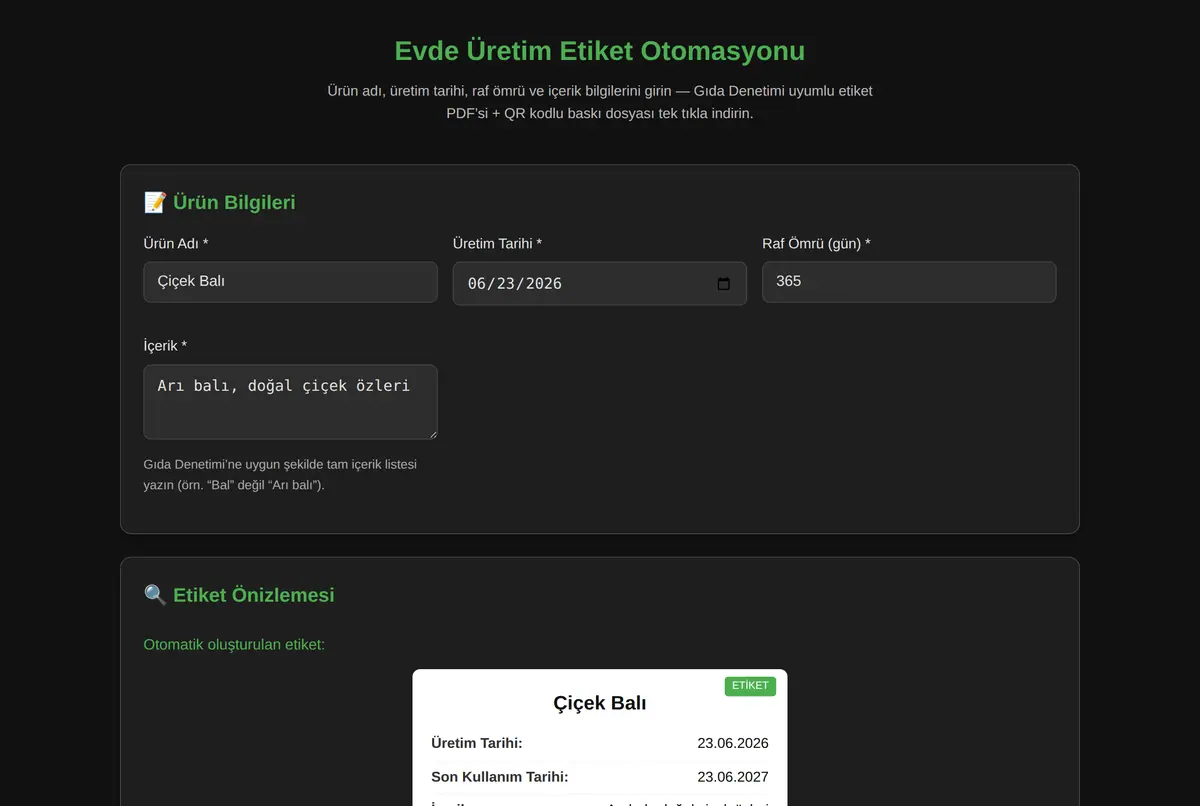Click the 'Çiçek Balı' title on label preview
Image resolution: width=1200 pixels, height=806 pixels.
[600, 703]
